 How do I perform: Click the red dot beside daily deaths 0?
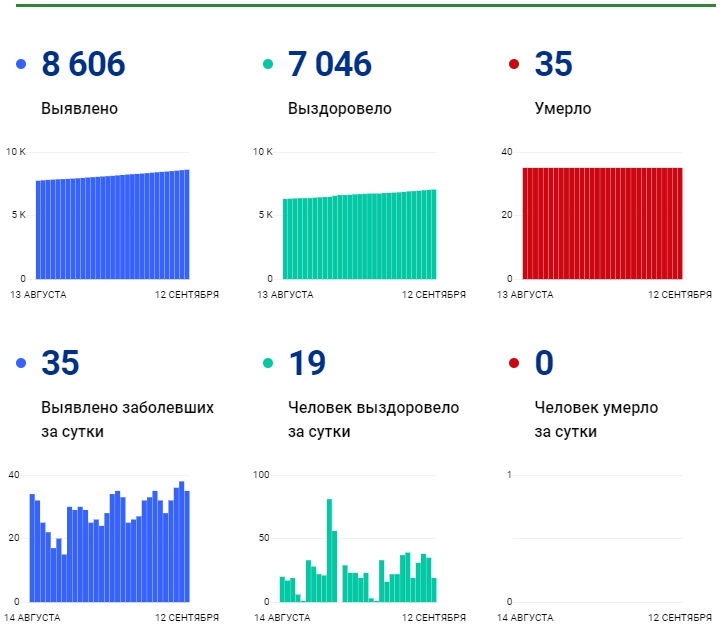pyautogui.click(x=514, y=363)
